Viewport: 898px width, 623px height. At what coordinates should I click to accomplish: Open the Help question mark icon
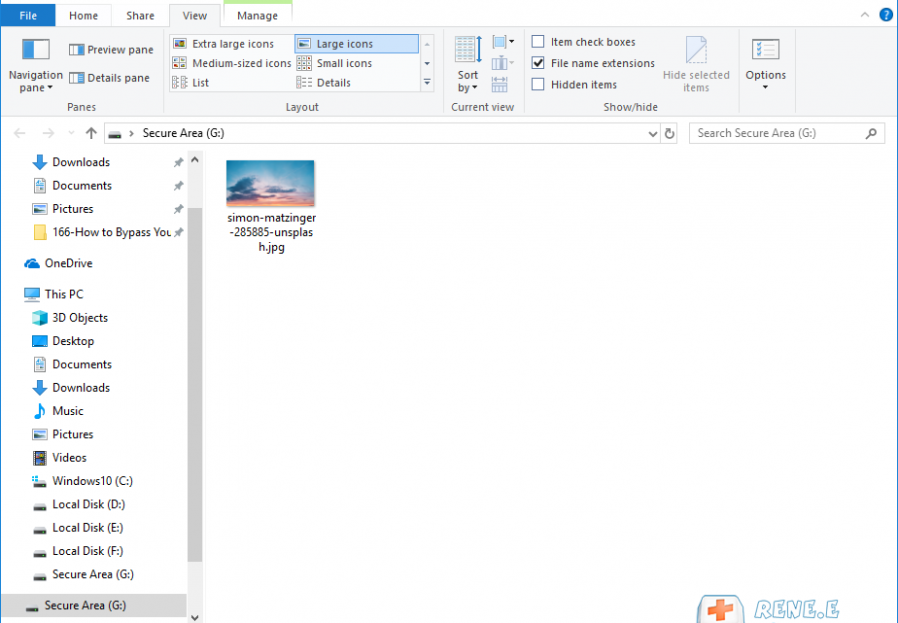pos(885,14)
